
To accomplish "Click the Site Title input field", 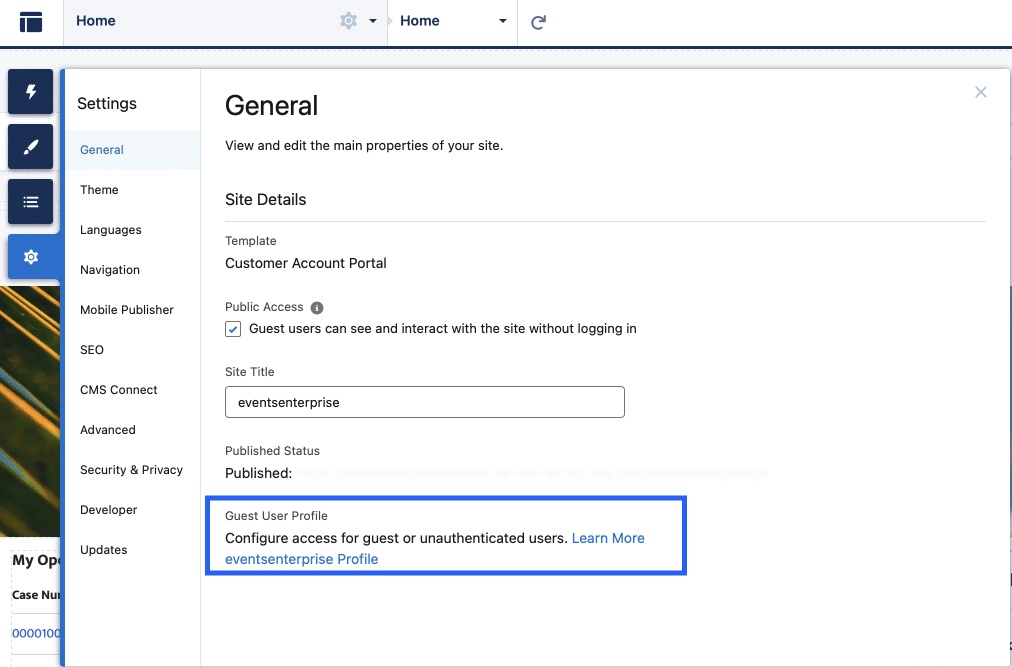I will coord(424,402).
